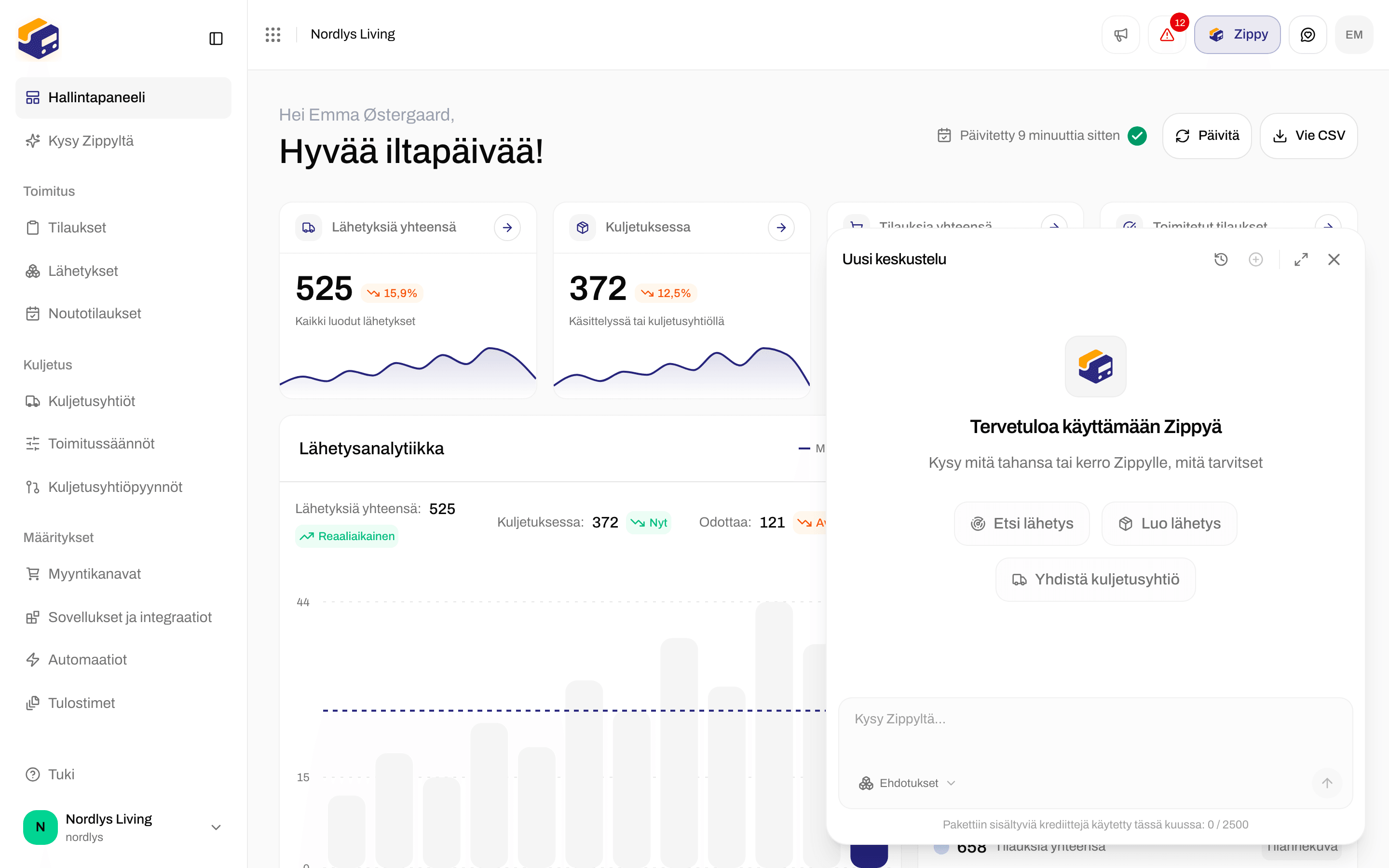Click the Vie CSV export button
The height and width of the screenshot is (868, 1389).
(x=1308, y=136)
